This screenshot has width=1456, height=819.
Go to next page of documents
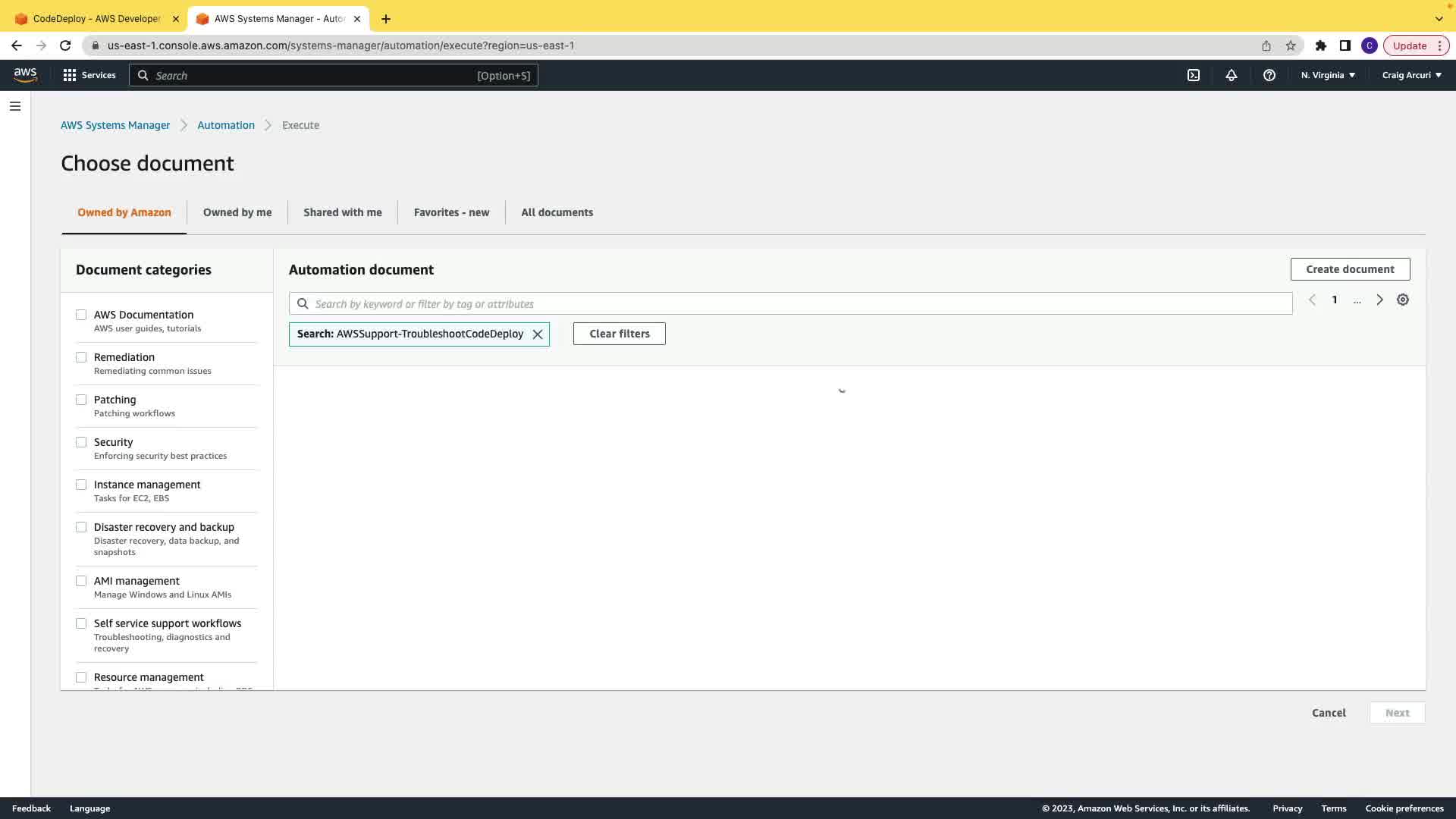pyautogui.click(x=1380, y=300)
